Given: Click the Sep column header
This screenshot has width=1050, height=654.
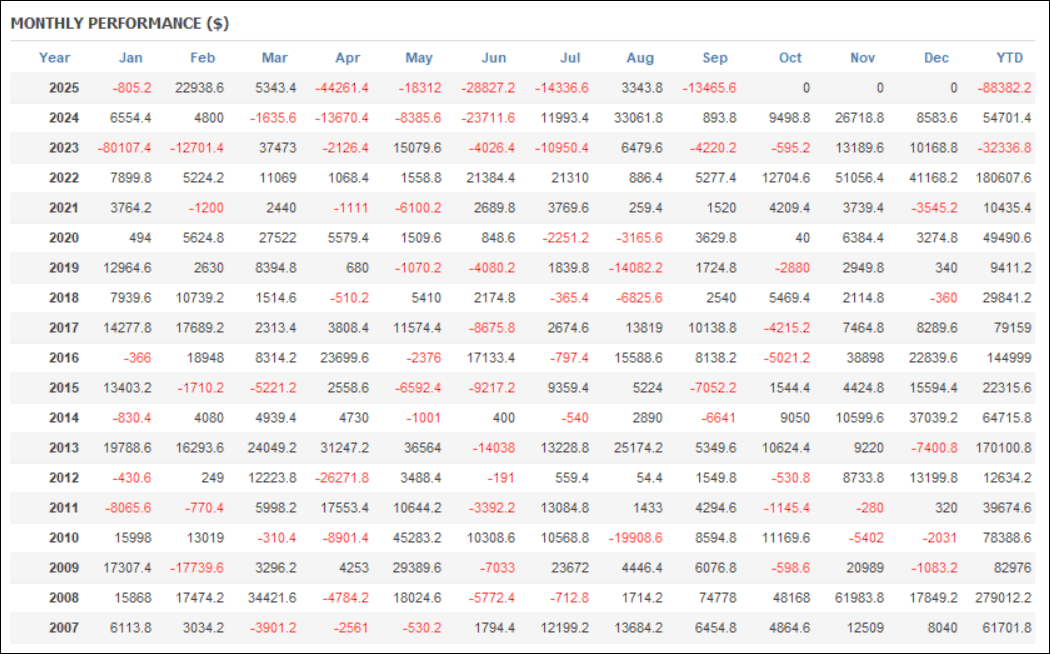Looking at the screenshot, I should click(x=715, y=58).
